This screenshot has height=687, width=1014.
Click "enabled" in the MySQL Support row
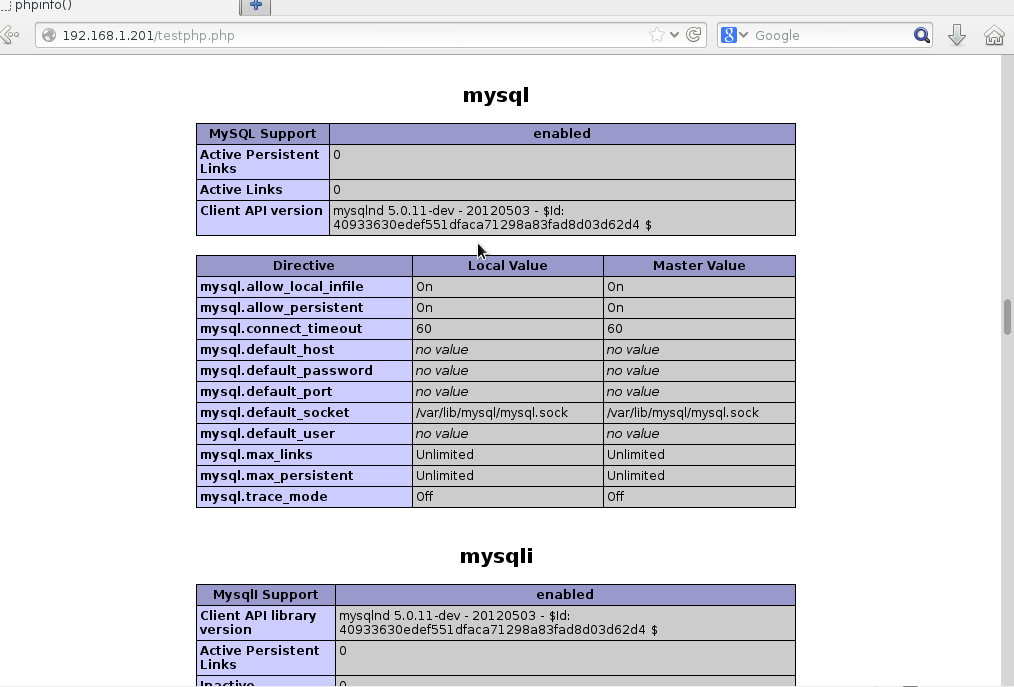coord(562,134)
